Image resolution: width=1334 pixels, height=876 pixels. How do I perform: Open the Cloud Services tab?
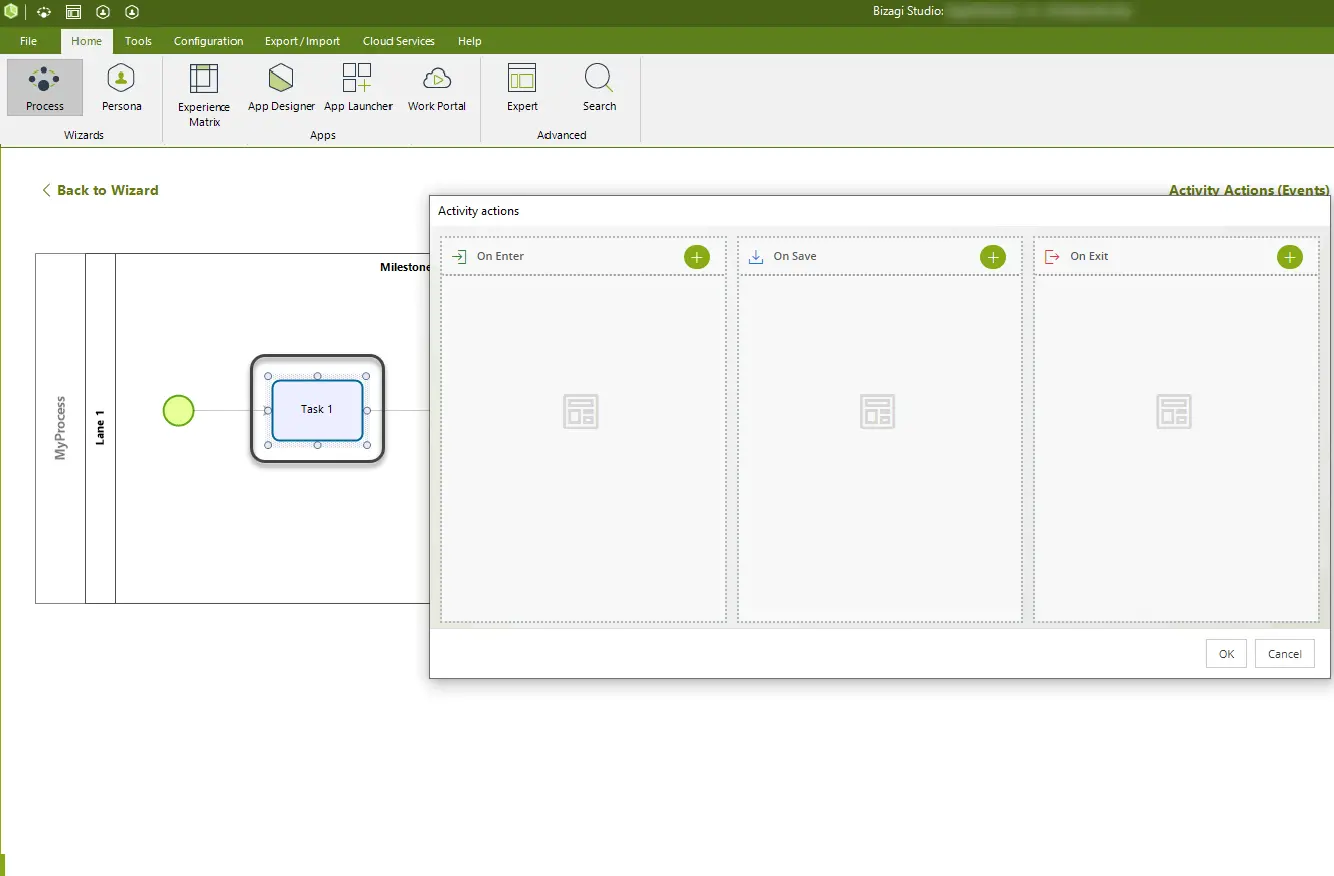click(x=398, y=41)
